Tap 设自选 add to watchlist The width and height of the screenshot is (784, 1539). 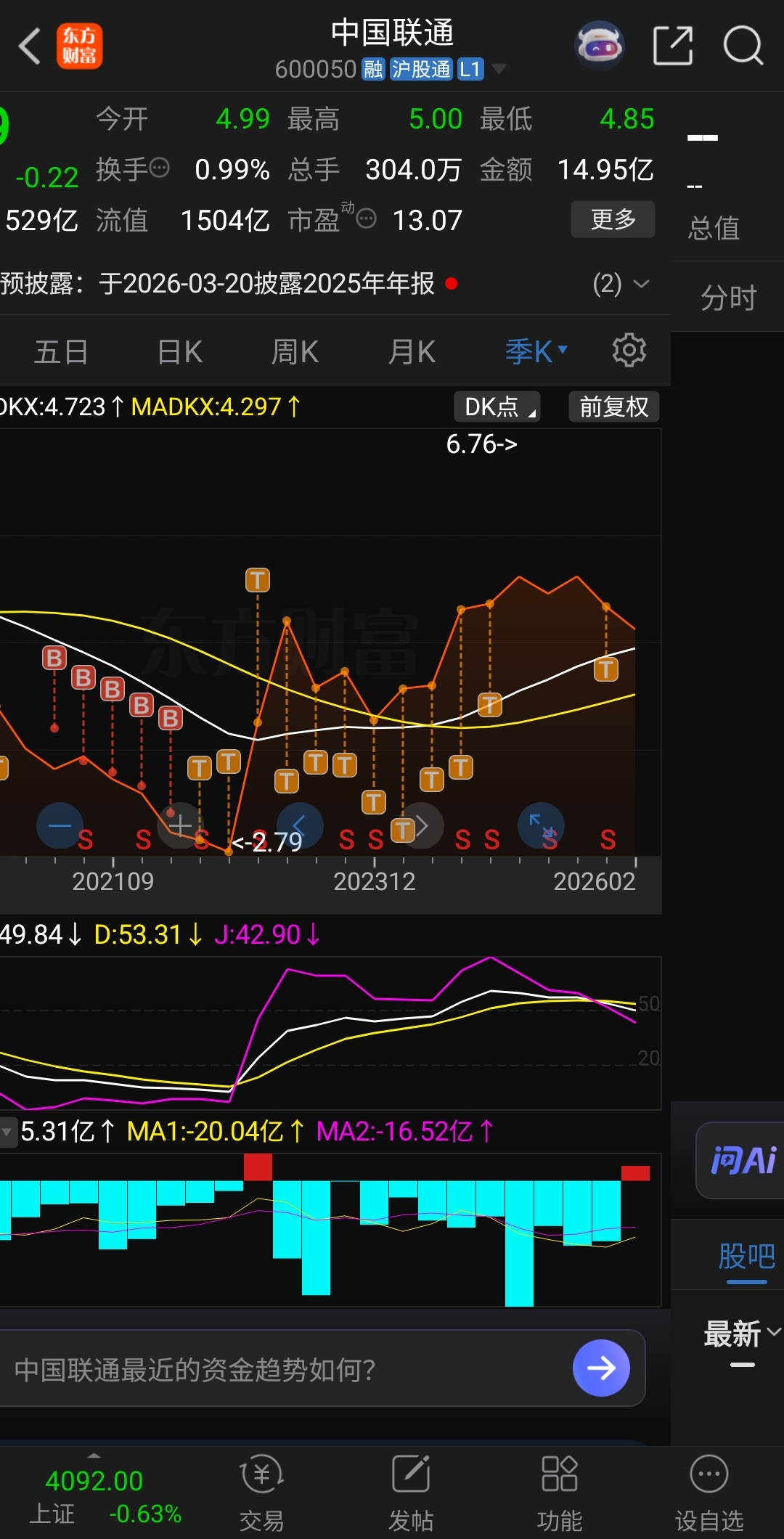pos(709,1493)
